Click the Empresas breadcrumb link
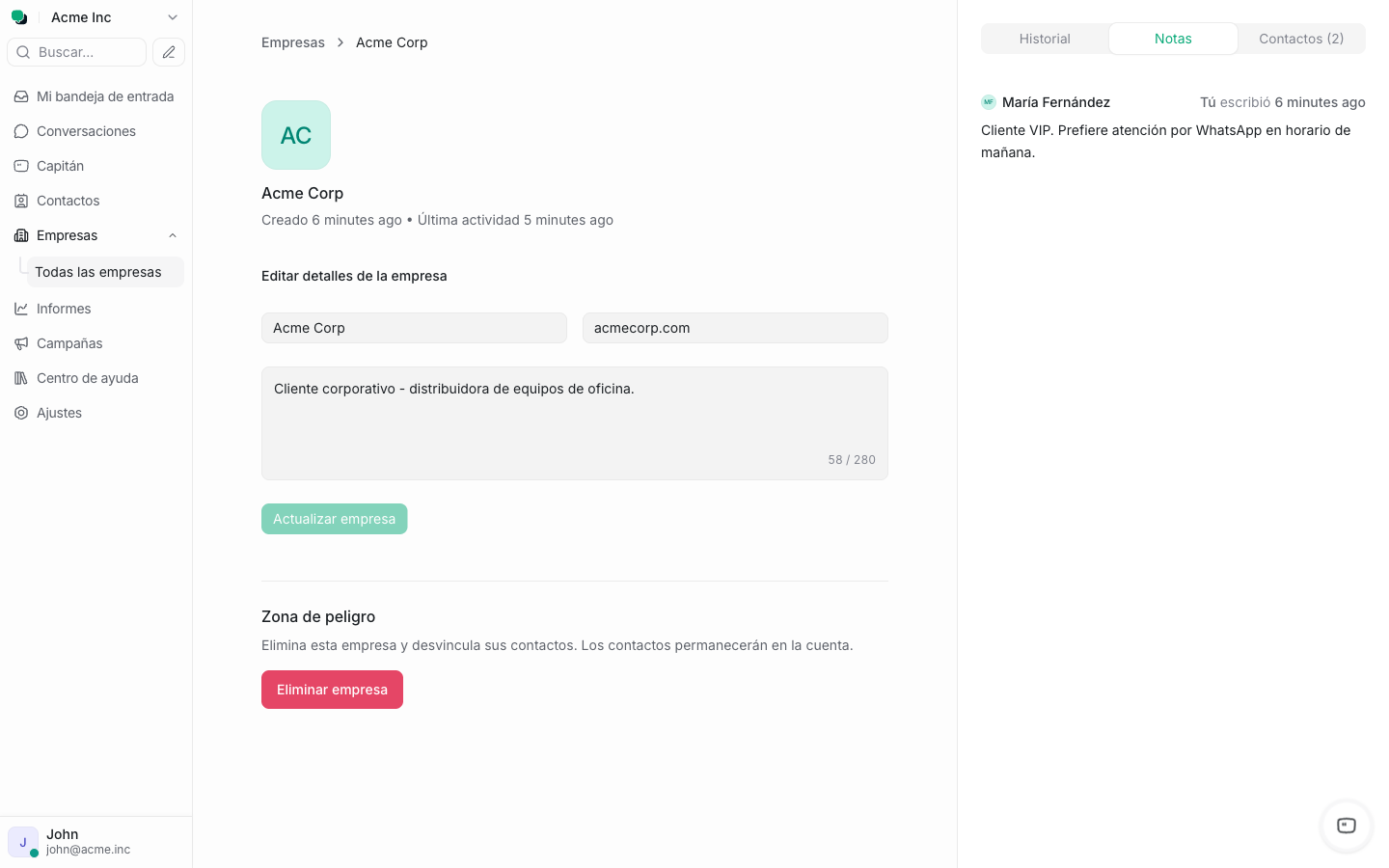 tap(293, 42)
